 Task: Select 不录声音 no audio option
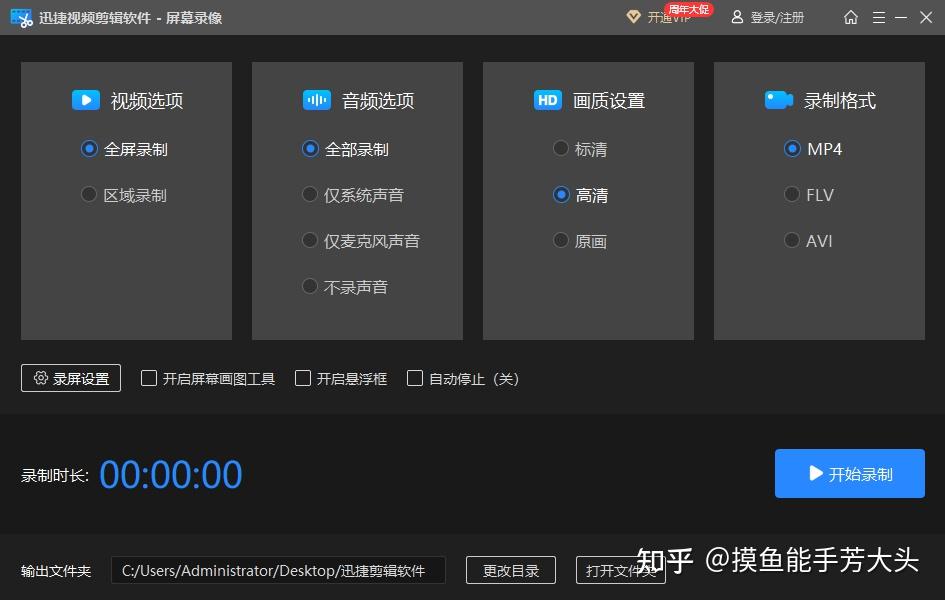point(345,287)
